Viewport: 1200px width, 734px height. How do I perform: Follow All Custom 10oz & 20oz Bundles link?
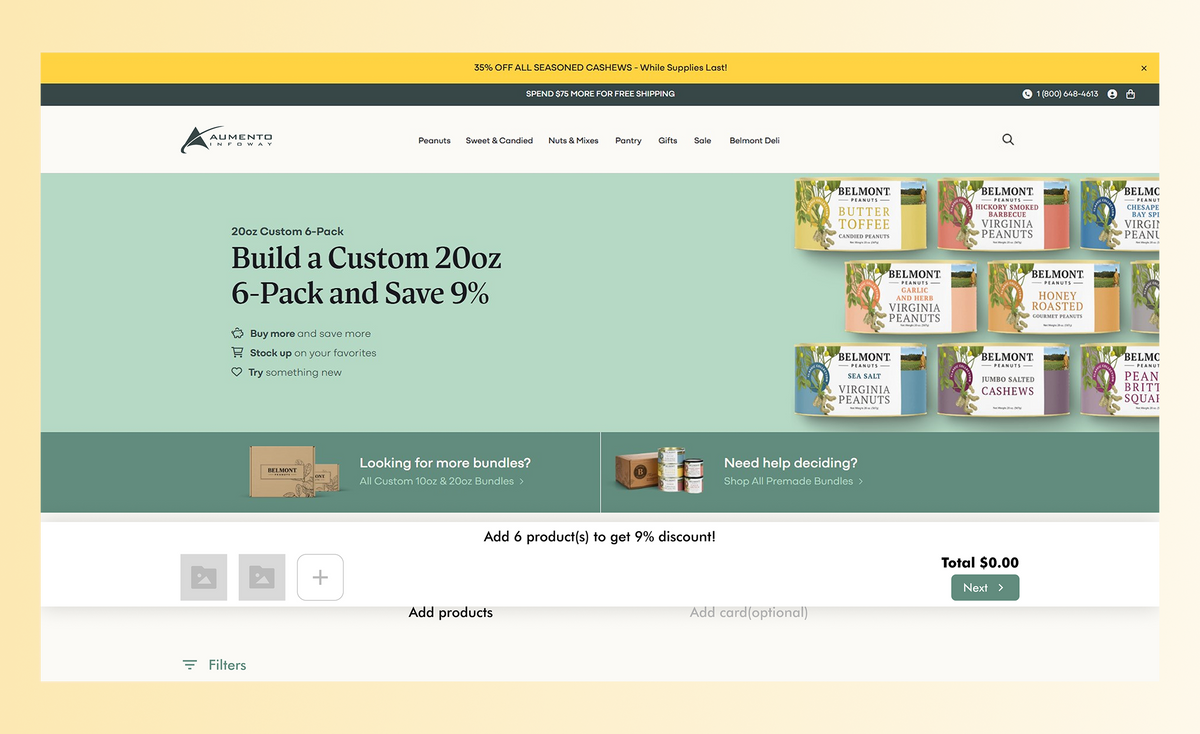(442, 481)
